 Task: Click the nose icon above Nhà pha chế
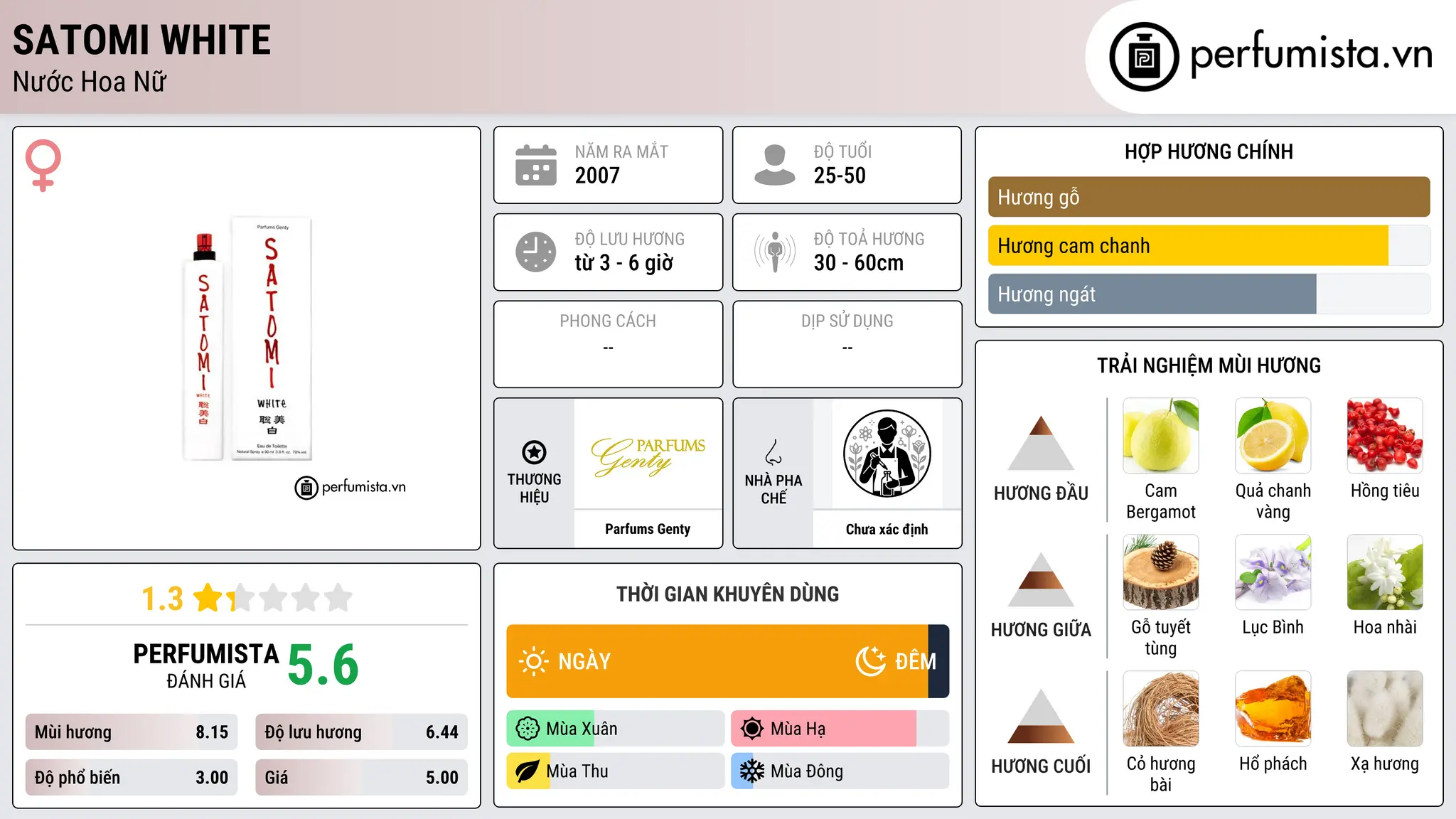click(773, 452)
